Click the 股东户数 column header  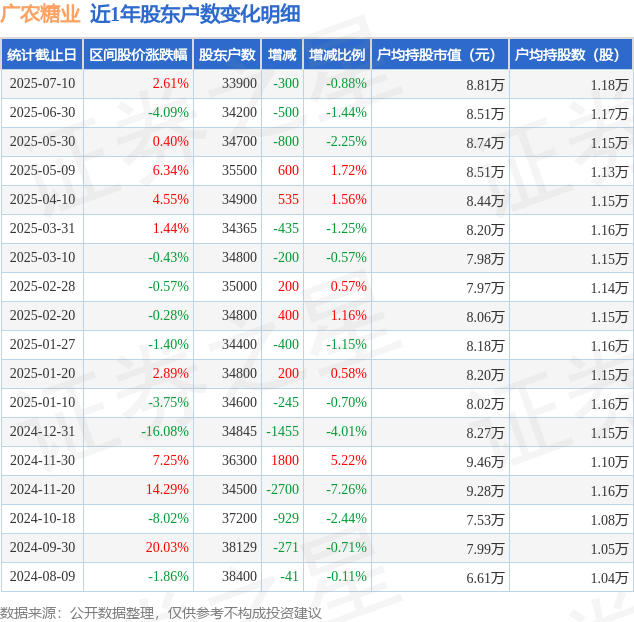click(227, 55)
